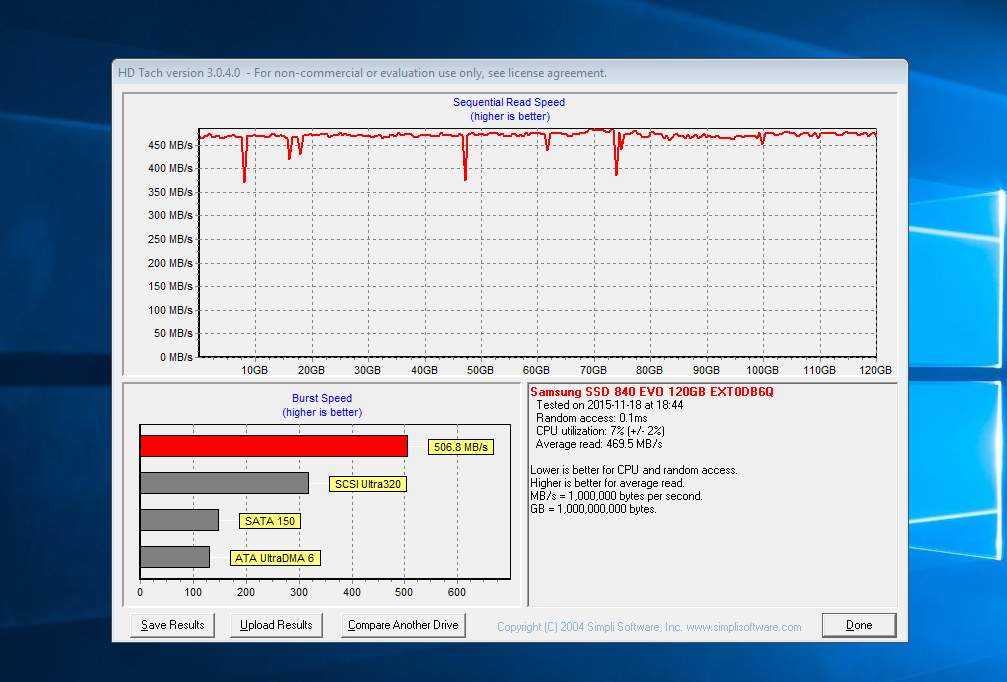Click the "CPU utilization: 7% (+/- 2%)" result

pos(600,431)
